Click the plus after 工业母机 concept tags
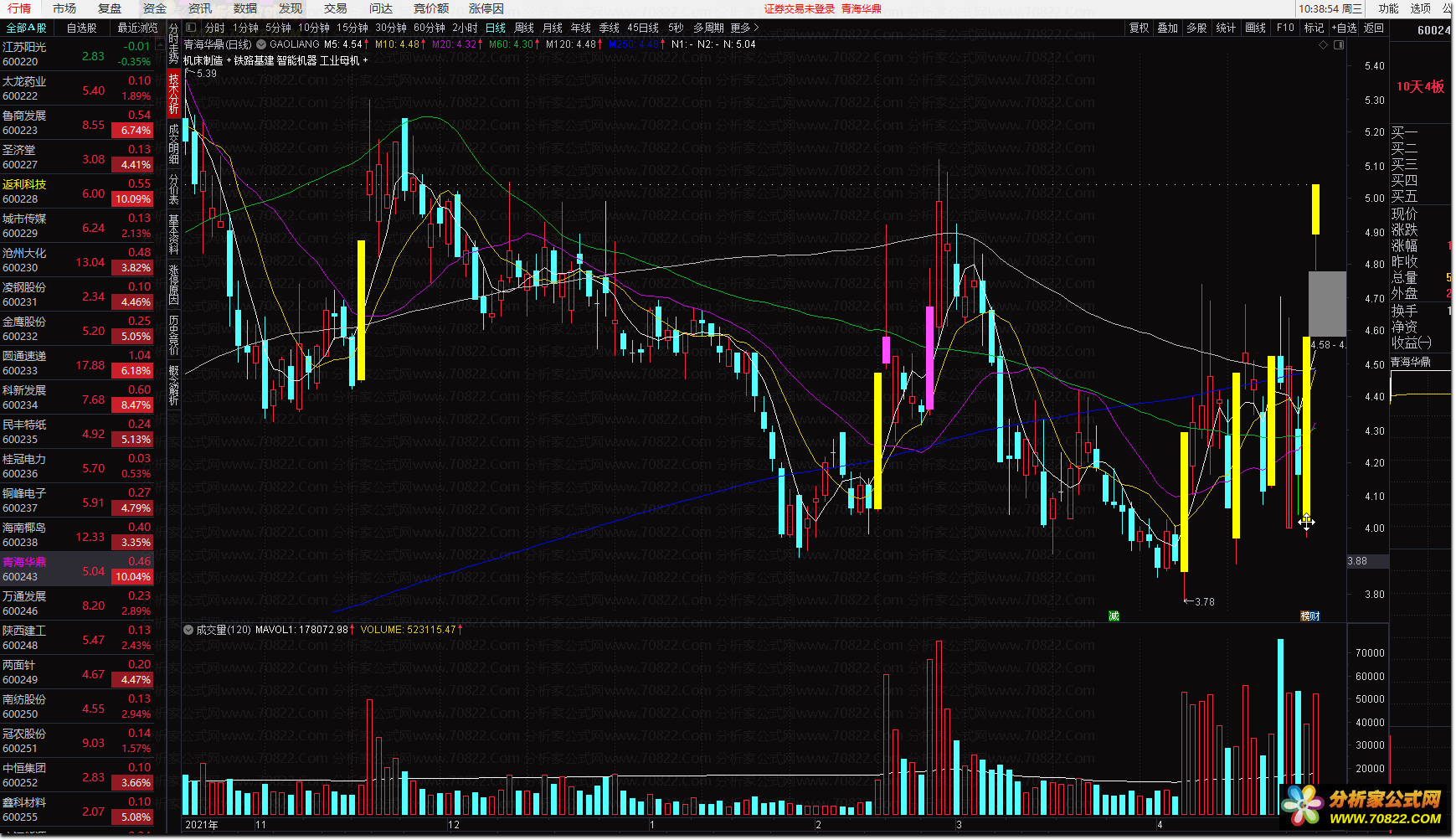 point(365,60)
